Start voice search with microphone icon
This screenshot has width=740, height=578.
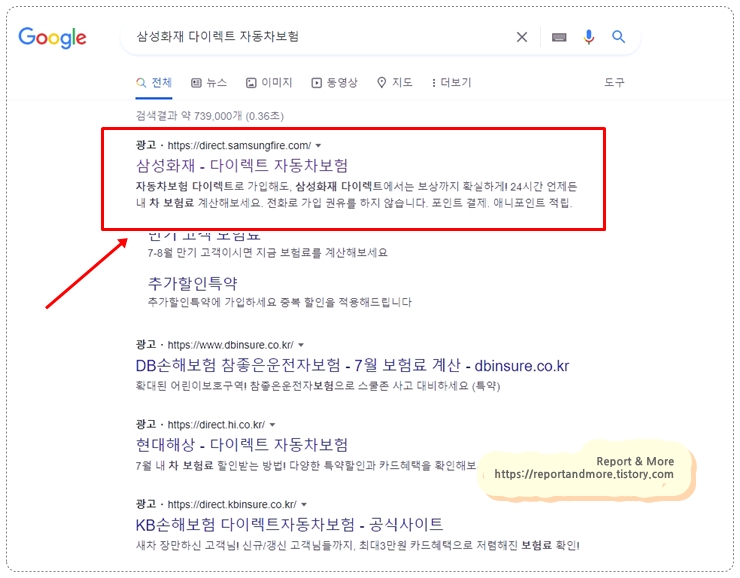pyautogui.click(x=589, y=37)
